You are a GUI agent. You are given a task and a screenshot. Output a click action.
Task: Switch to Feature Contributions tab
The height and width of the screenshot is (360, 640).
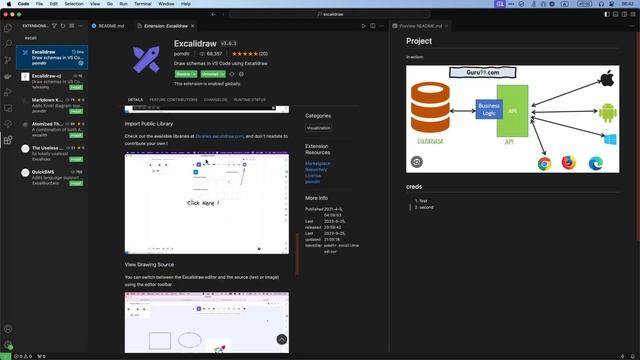coord(173,100)
